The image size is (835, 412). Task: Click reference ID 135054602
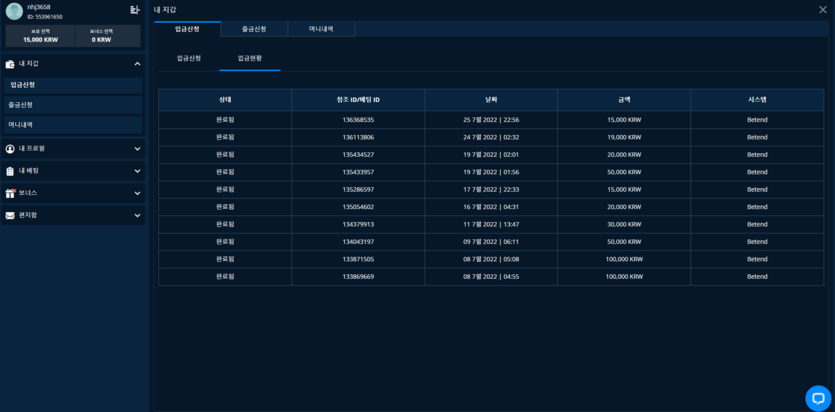coord(358,207)
